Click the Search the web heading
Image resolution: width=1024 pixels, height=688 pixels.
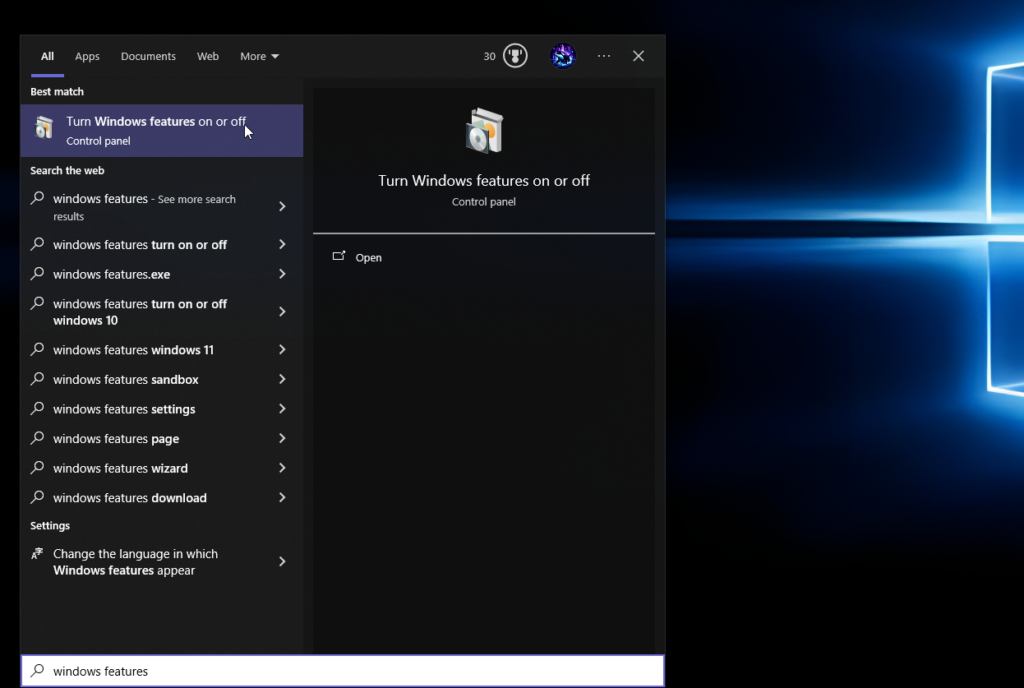click(67, 170)
